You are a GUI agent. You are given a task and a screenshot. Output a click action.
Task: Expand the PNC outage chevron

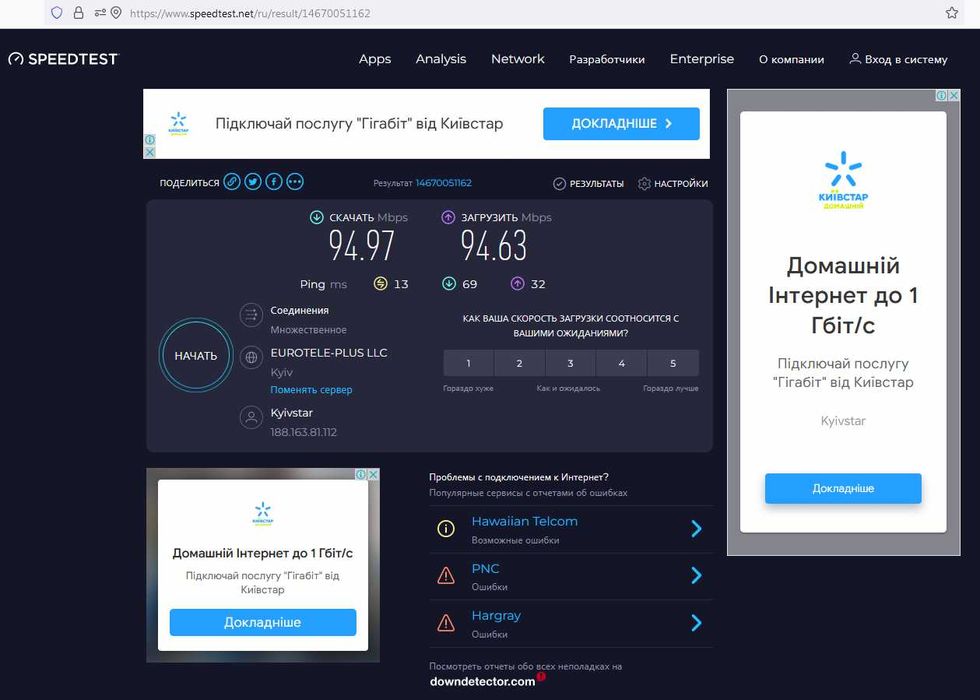(696, 575)
